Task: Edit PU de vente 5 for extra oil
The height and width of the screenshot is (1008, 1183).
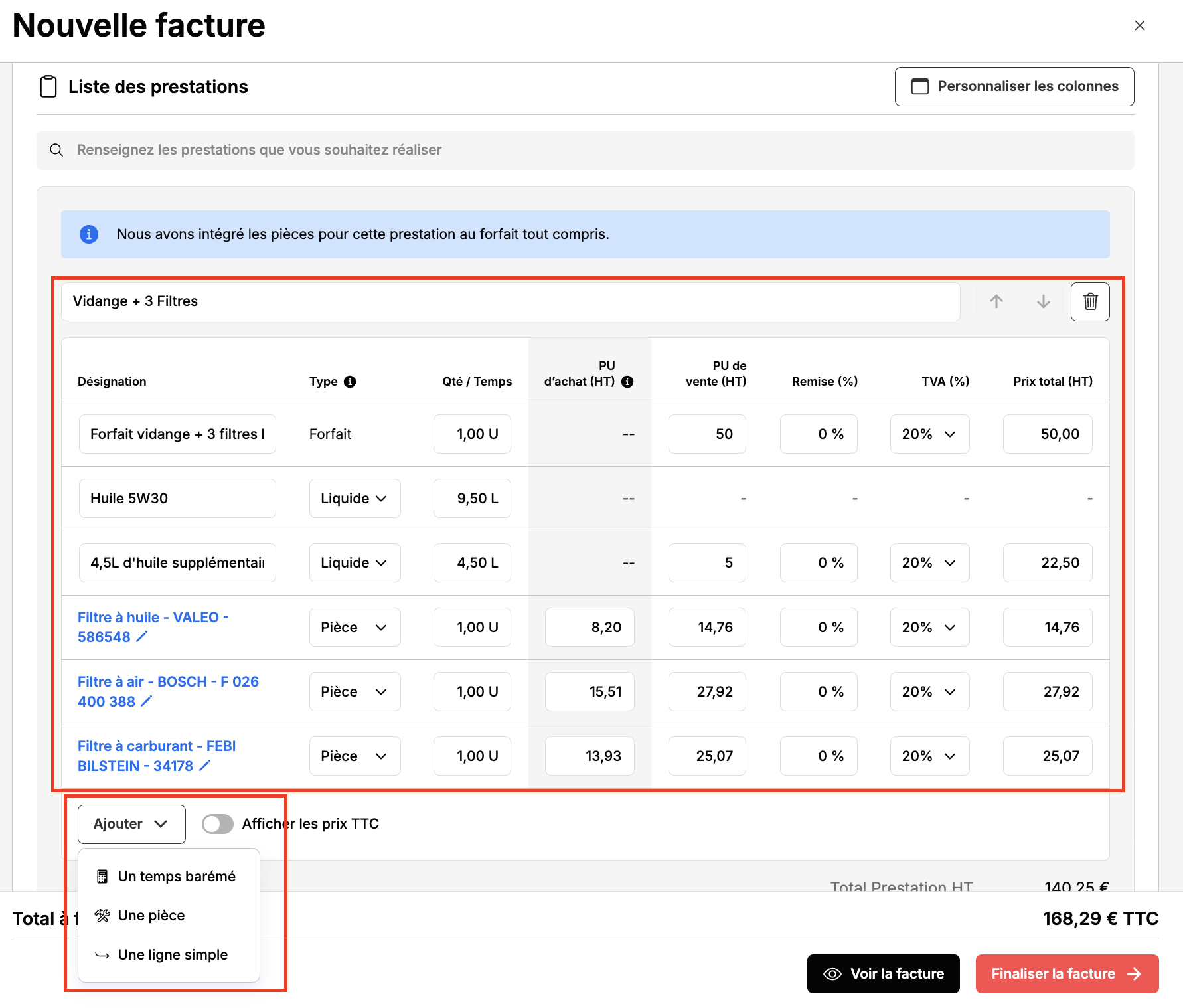Action: click(x=707, y=563)
